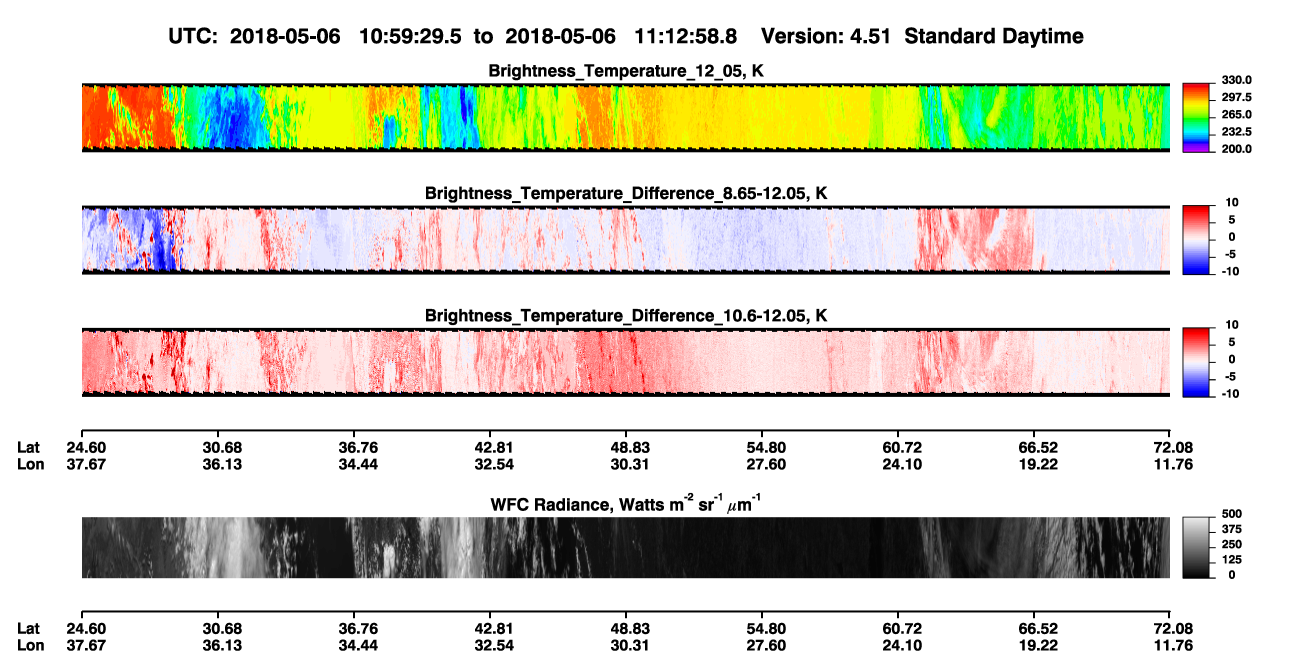Select the WFC Radiance grayscale image strip
1300x667 pixels.
pyautogui.click(x=625, y=547)
